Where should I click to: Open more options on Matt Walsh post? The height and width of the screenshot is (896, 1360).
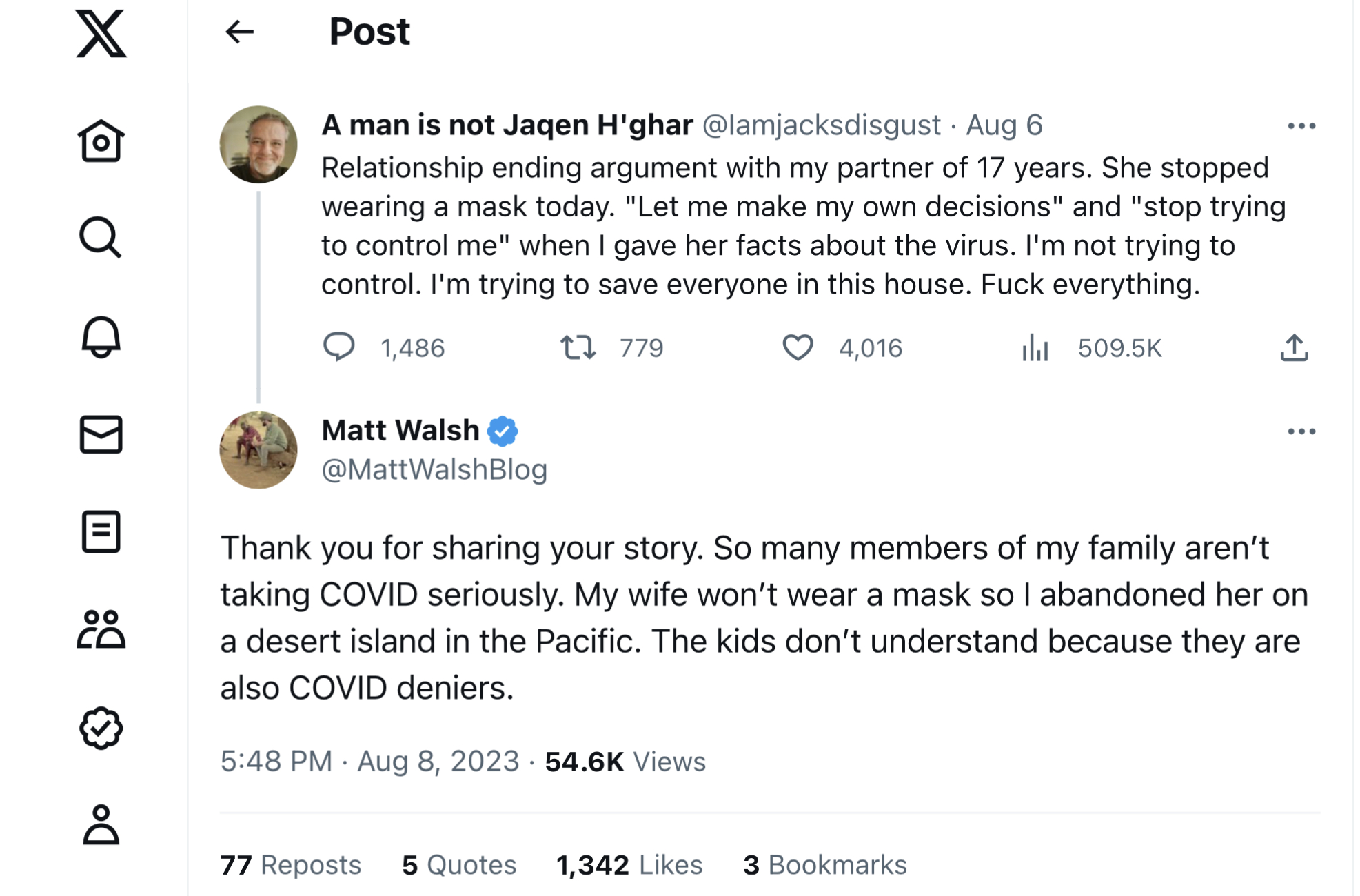1301,431
